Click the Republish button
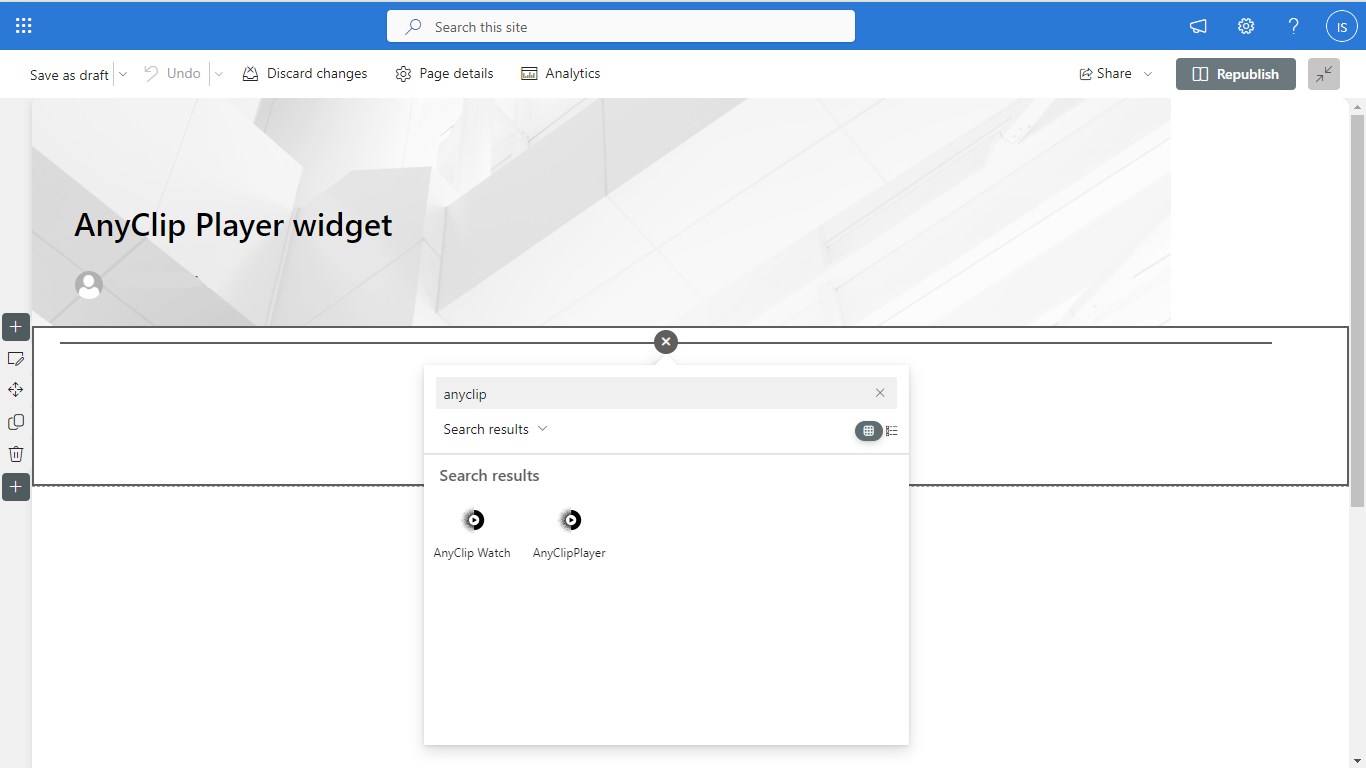The width and height of the screenshot is (1366, 768). [1236, 74]
